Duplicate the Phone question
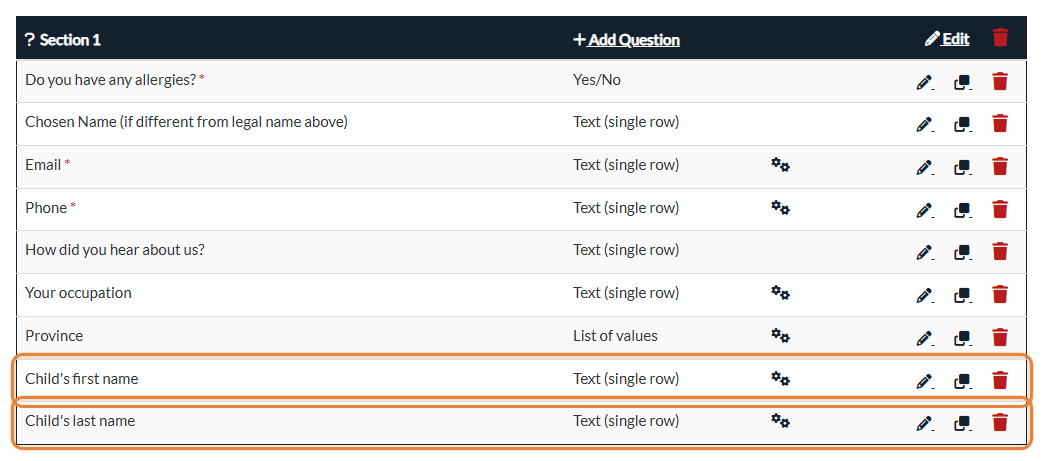 (962, 210)
